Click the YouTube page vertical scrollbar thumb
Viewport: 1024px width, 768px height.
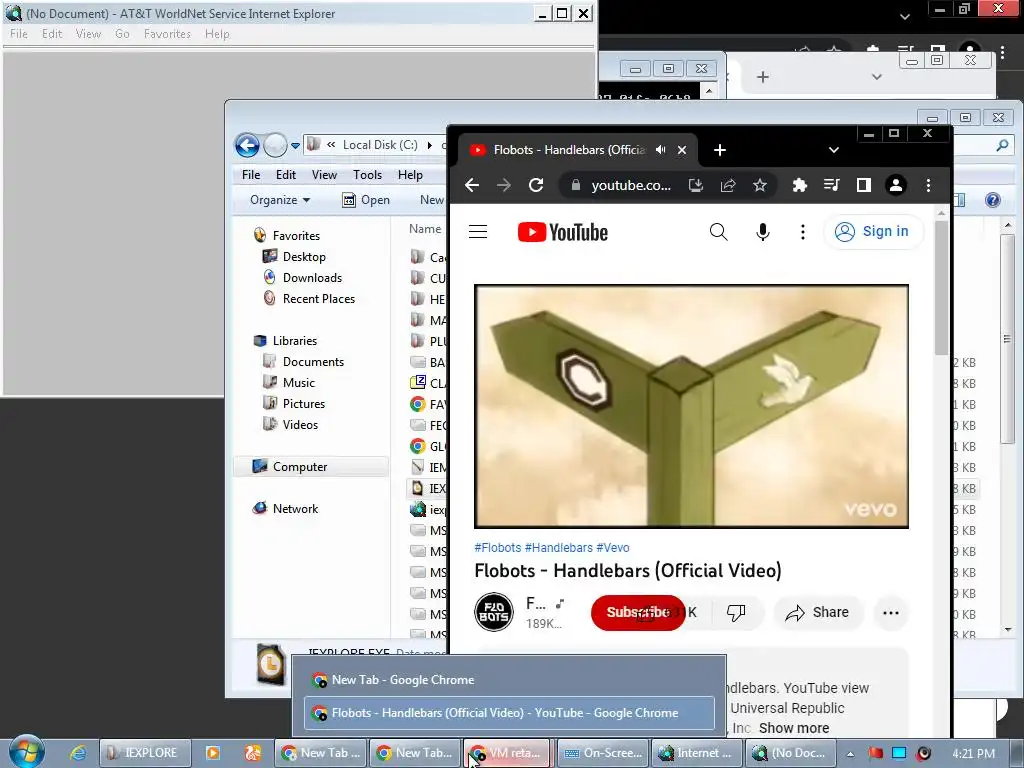click(941, 287)
